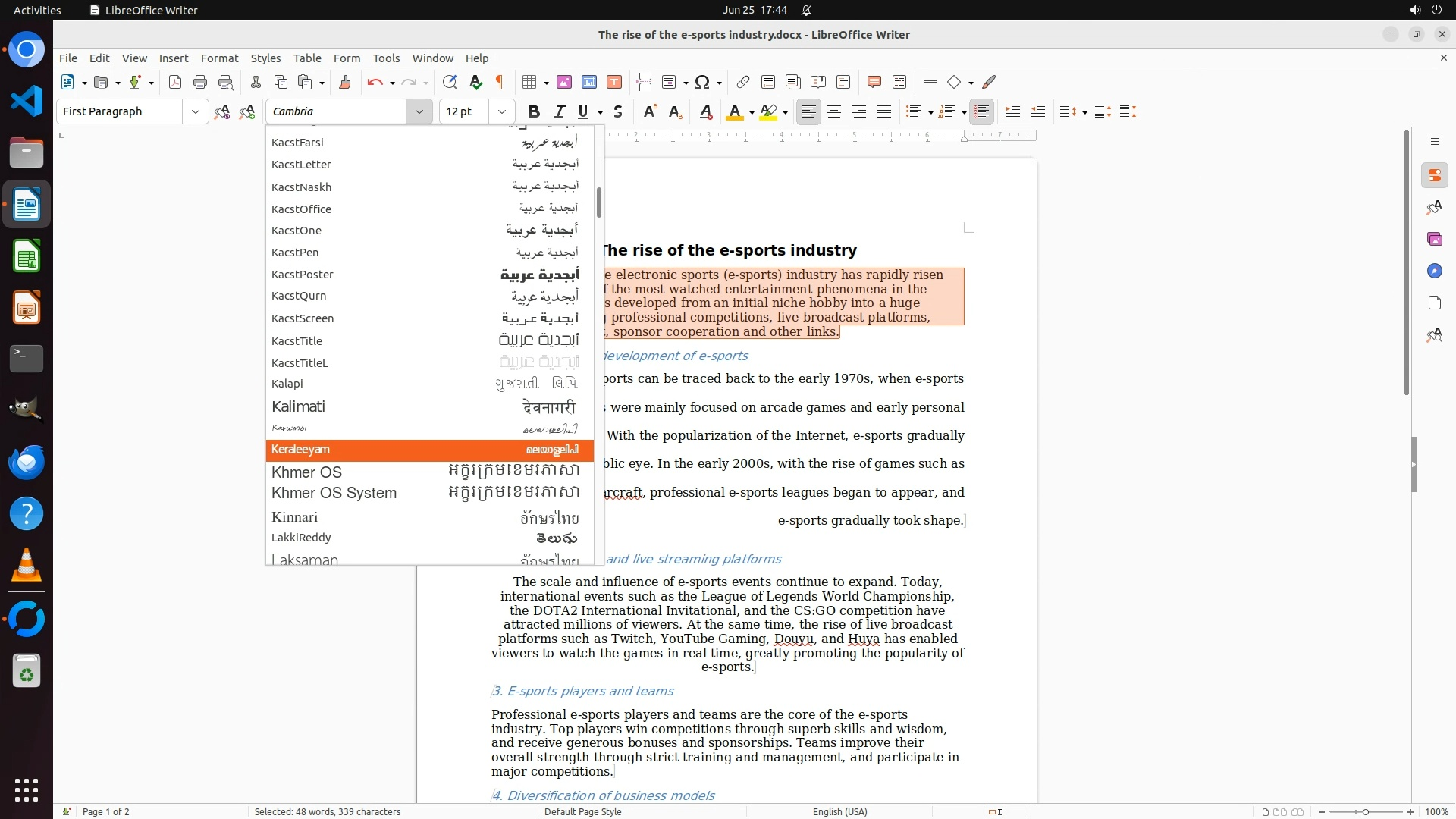Select Khmer OS System font entry
1456x819 pixels.
click(334, 493)
